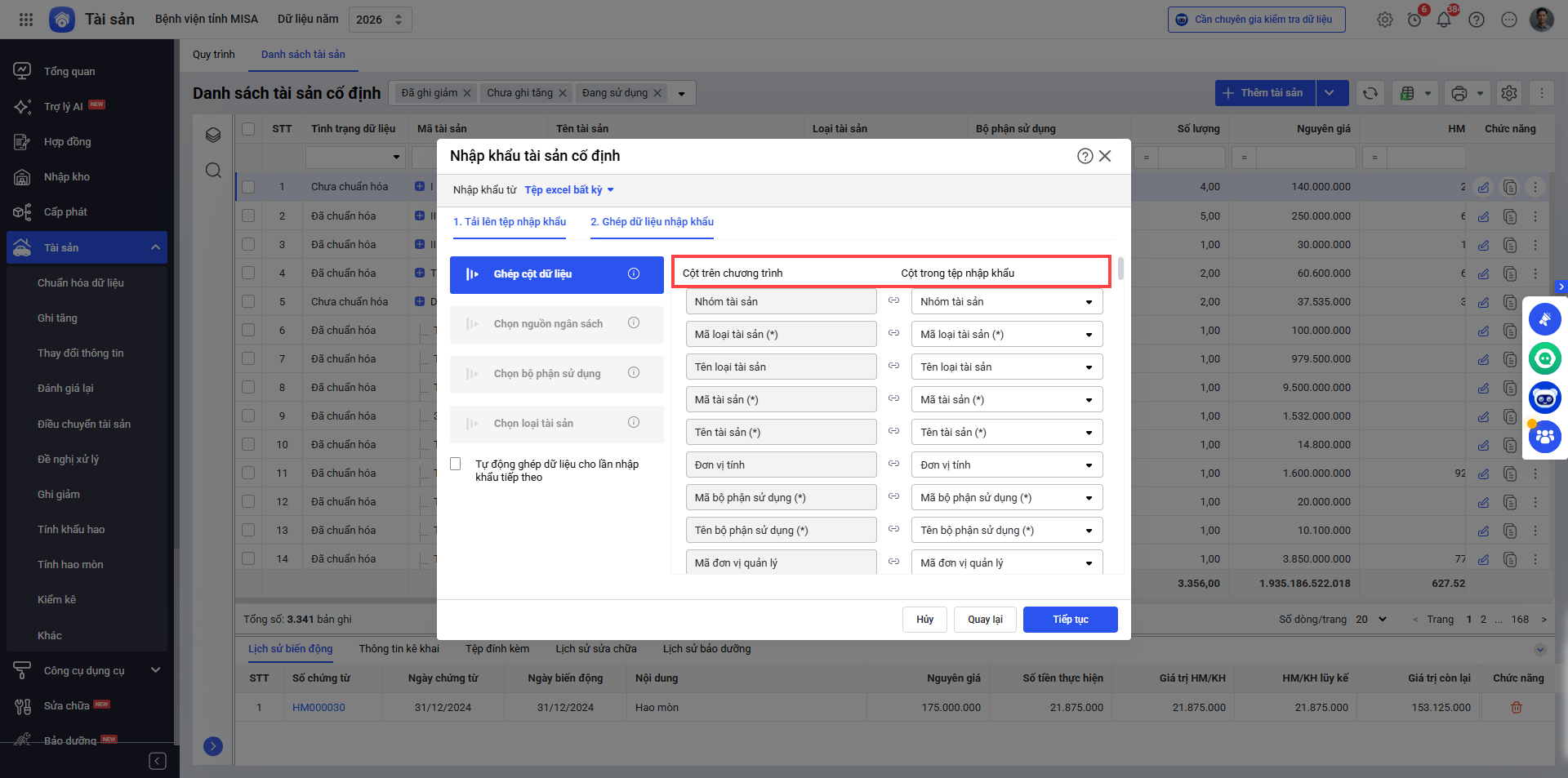1568x778 pixels.
Task: Open the list settings gear icon
Action: (x=1509, y=93)
